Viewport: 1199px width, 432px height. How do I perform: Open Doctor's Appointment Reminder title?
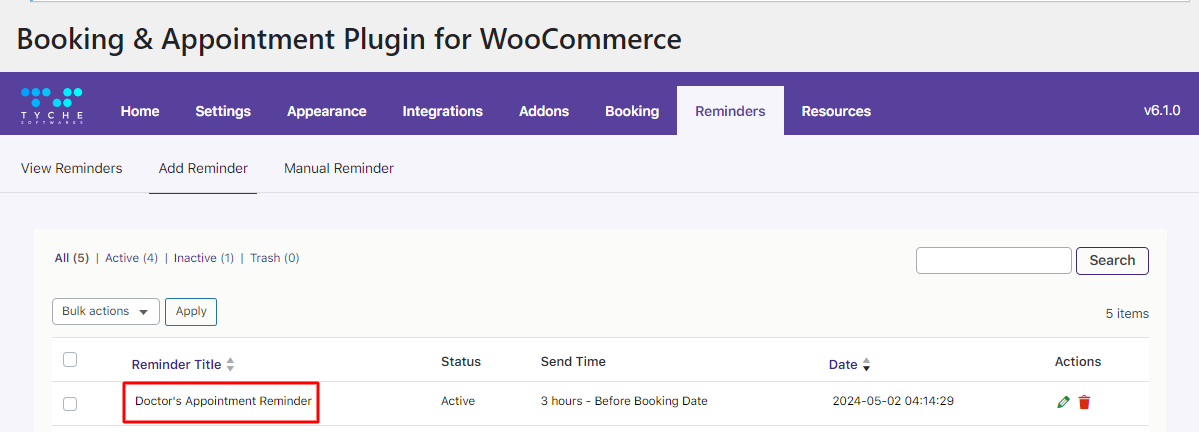pos(223,401)
